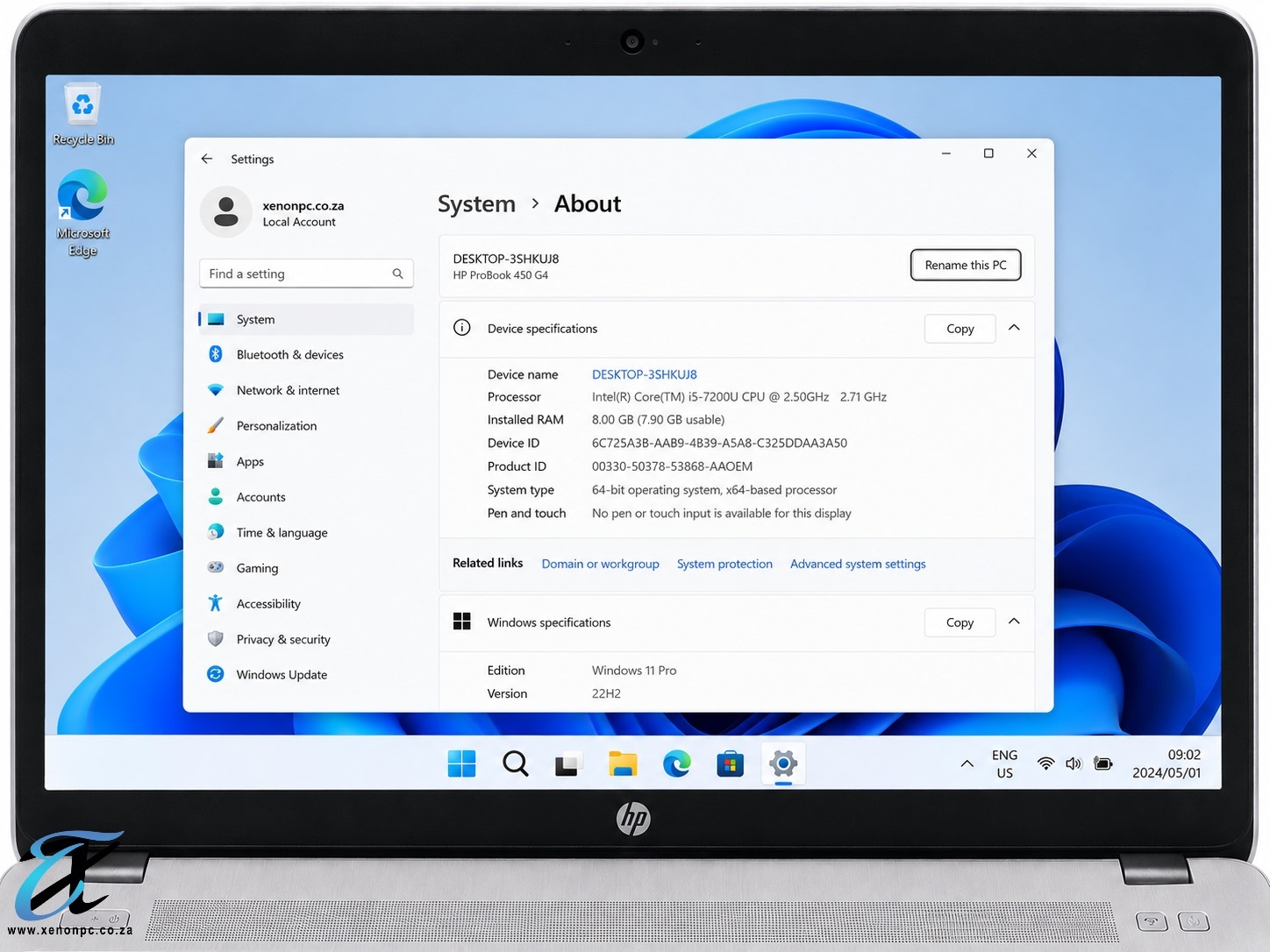Open the clock and date in taskbar
Image resolution: width=1270 pixels, height=952 pixels.
pos(1167,764)
